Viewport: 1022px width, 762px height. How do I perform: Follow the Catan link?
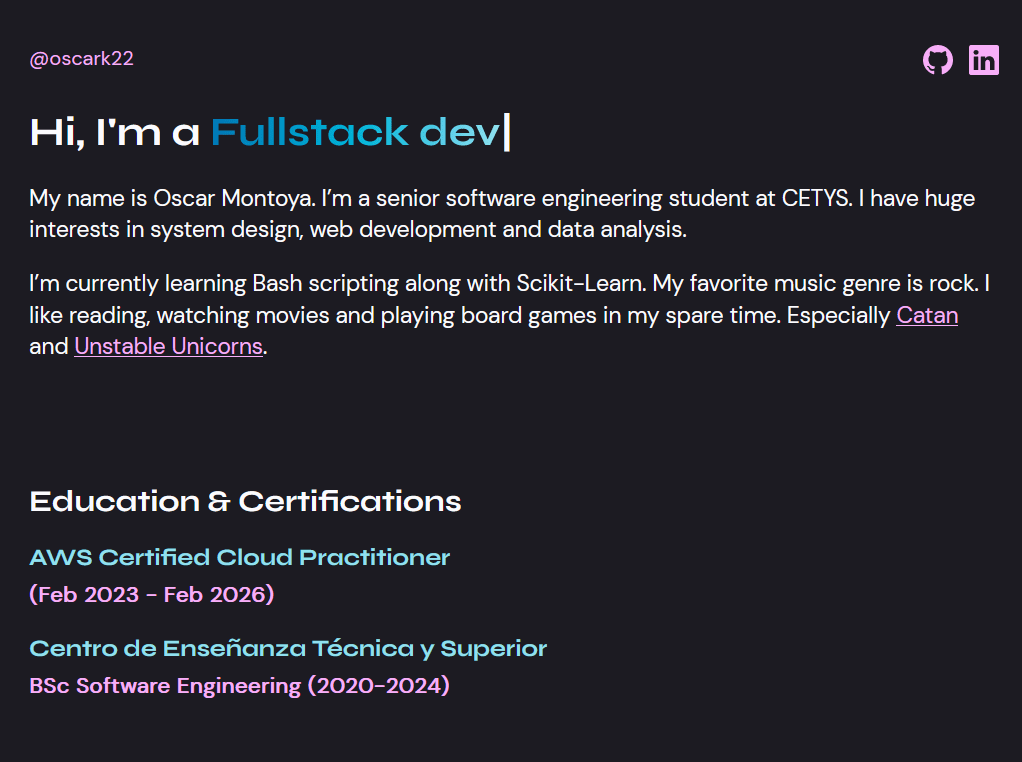point(927,316)
